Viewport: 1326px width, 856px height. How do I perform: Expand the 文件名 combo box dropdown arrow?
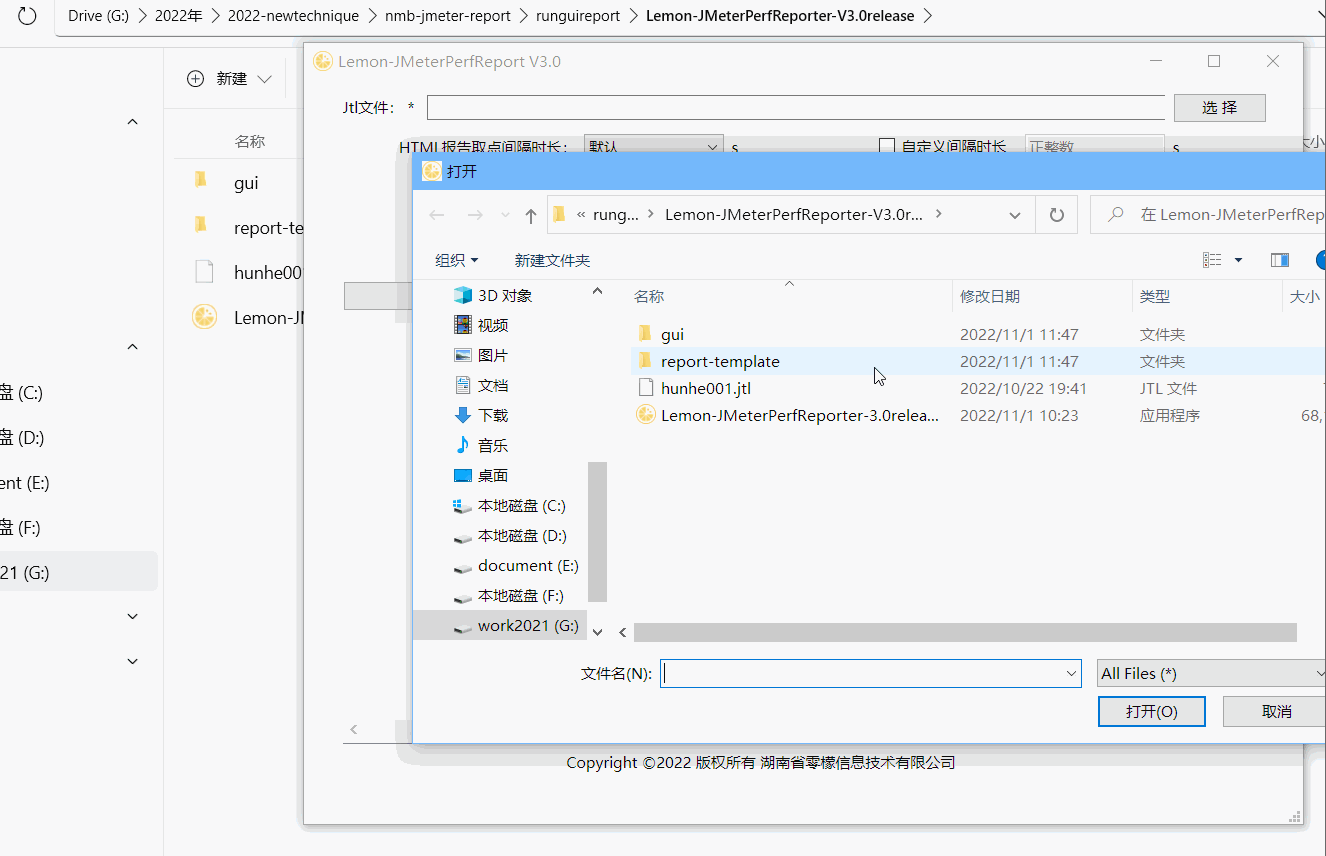[x=1072, y=674]
